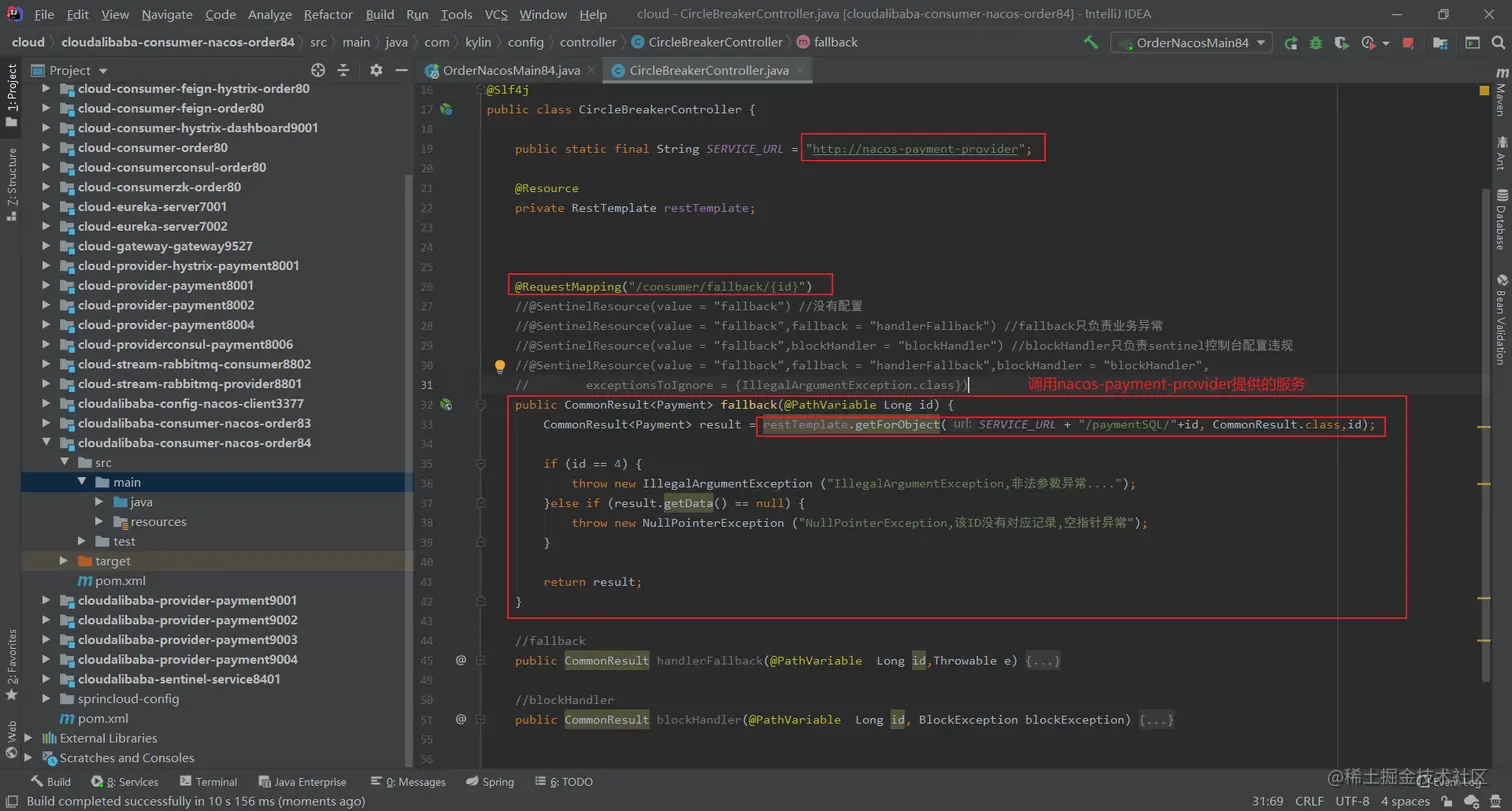Close the CircleBreakerController.java tab
1512x811 pixels.
tap(801, 71)
